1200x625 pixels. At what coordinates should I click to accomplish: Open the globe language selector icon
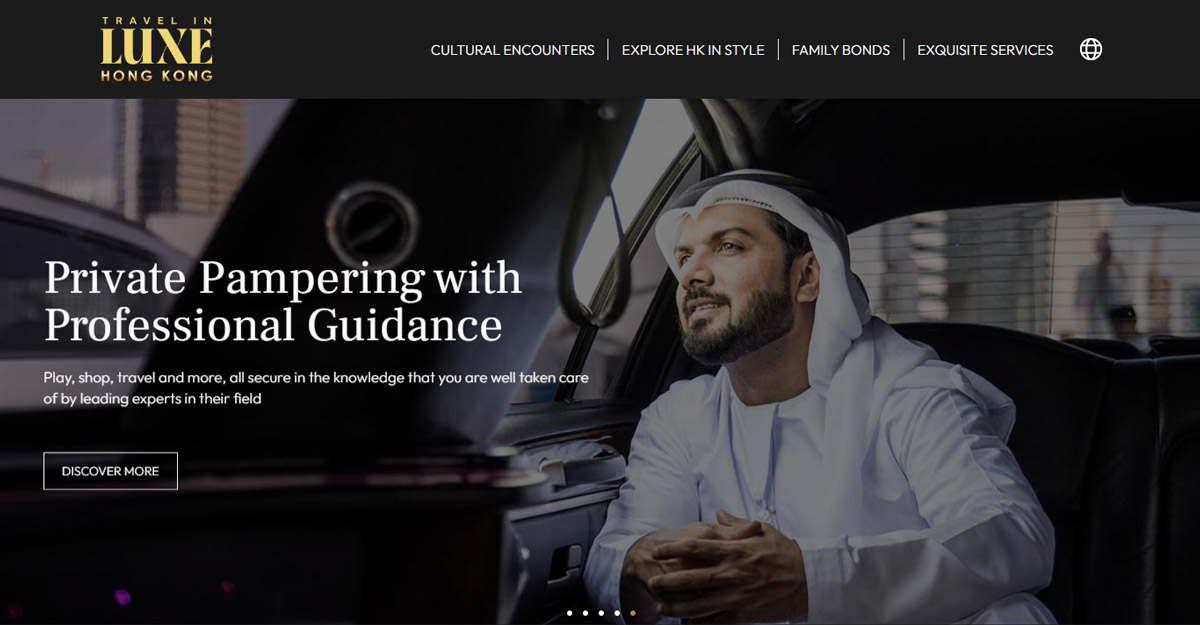[1091, 49]
